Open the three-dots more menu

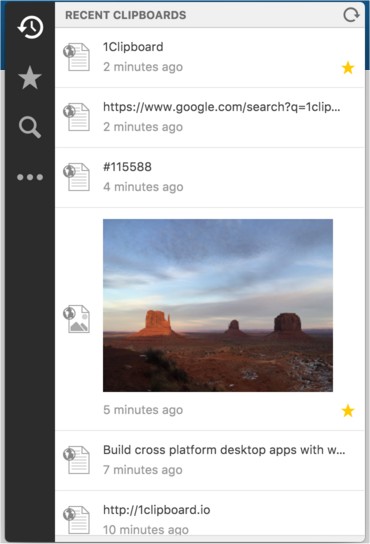[30, 177]
